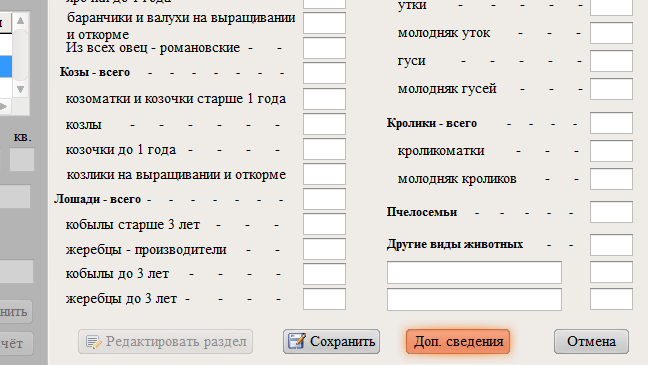Select the first wide other-animals name field

point(474,272)
